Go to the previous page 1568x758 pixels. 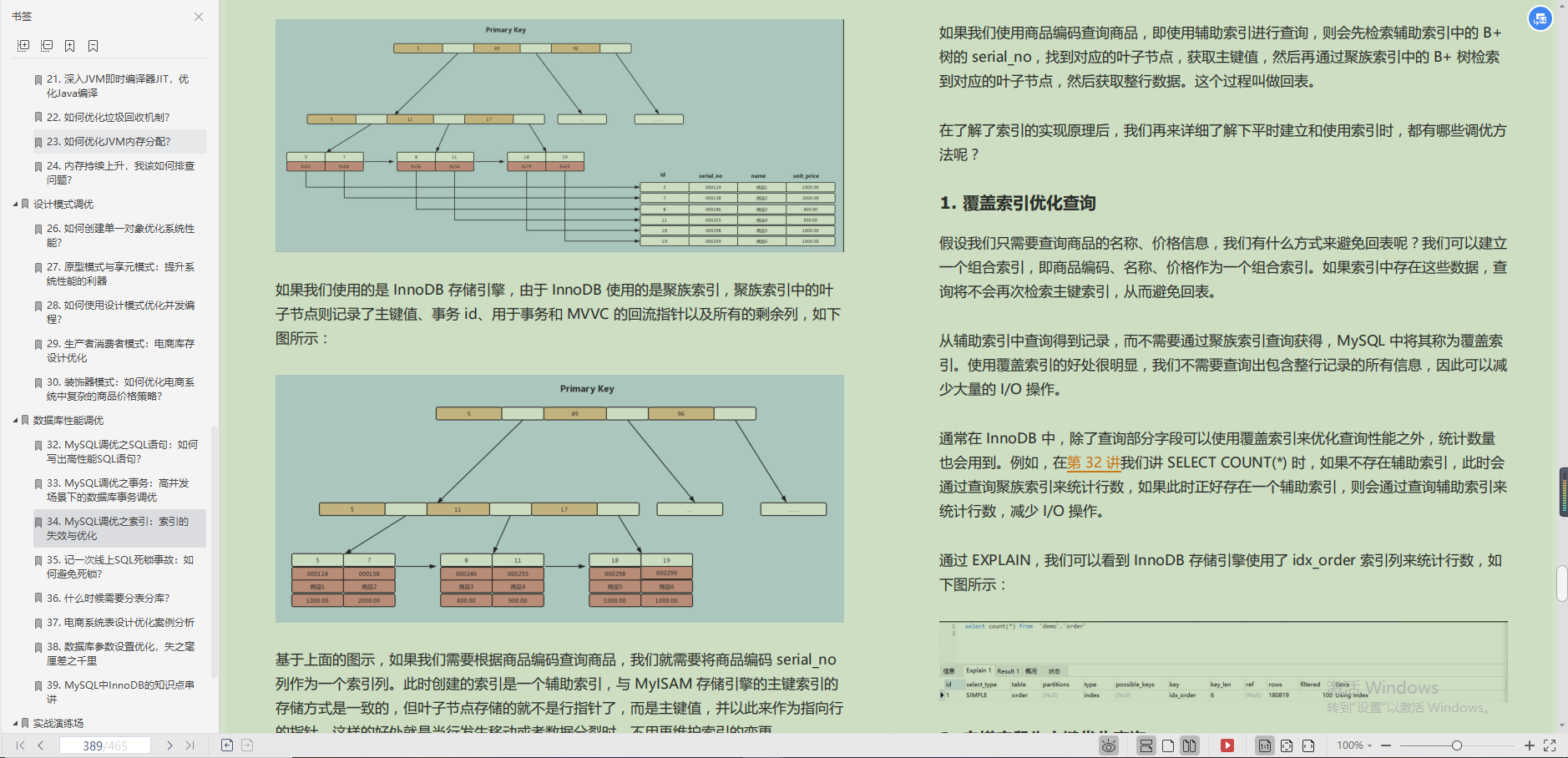(41, 745)
